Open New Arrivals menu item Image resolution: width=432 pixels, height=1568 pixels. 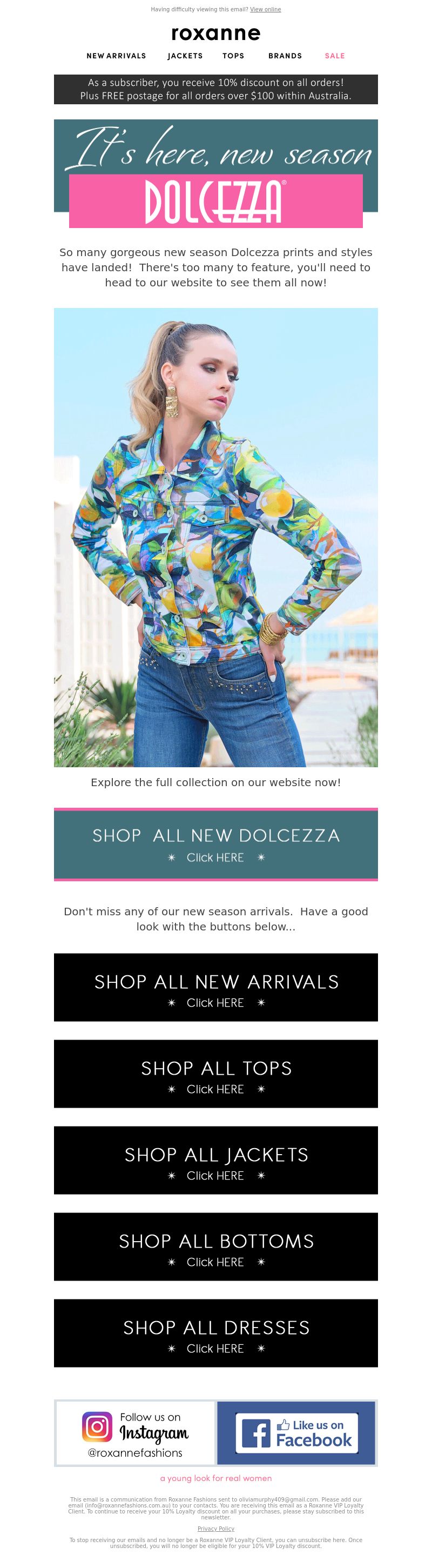point(116,56)
